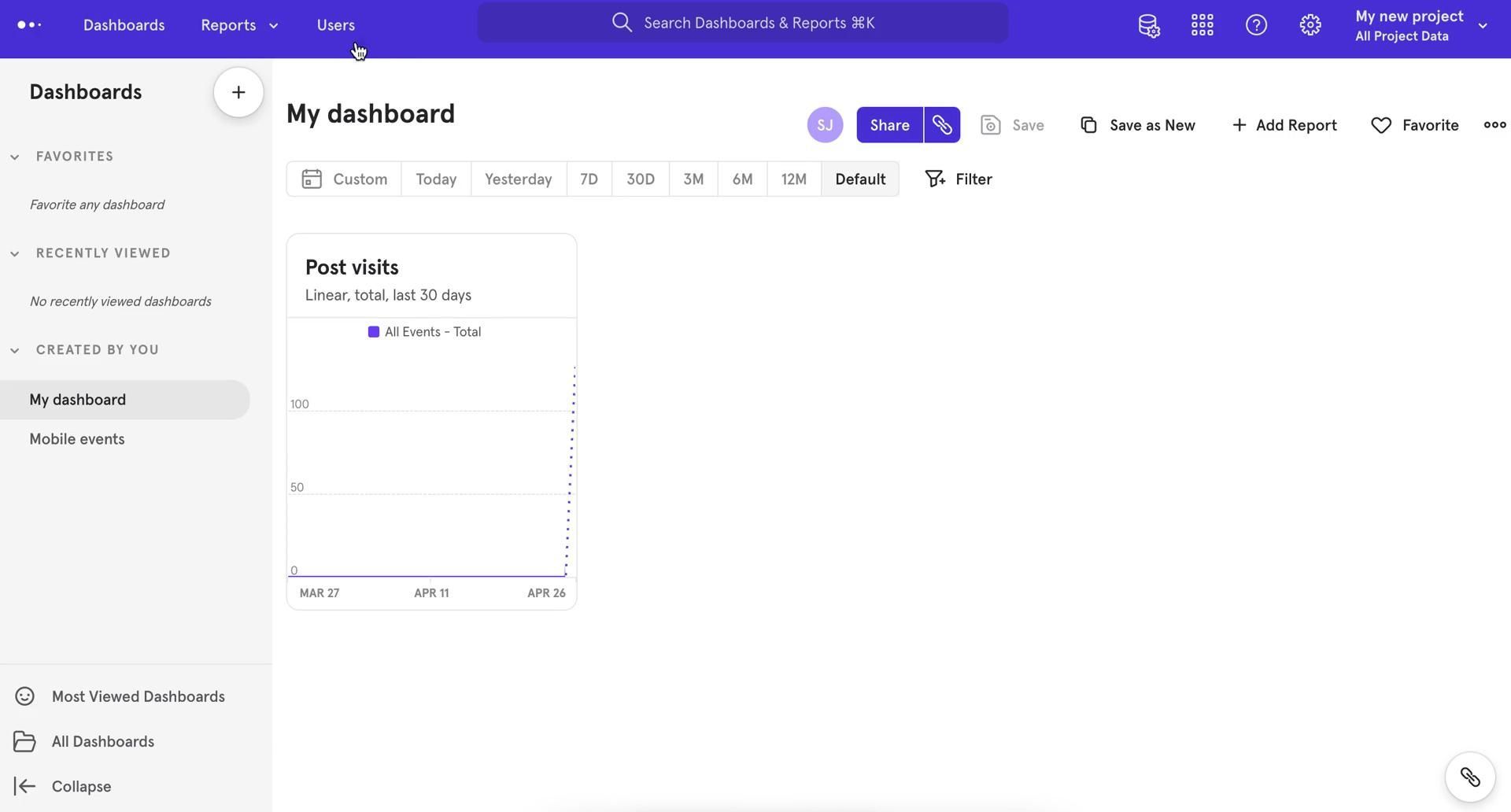The image size is (1511, 812).
Task: Open the three-dot more options menu
Action: click(1494, 125)
